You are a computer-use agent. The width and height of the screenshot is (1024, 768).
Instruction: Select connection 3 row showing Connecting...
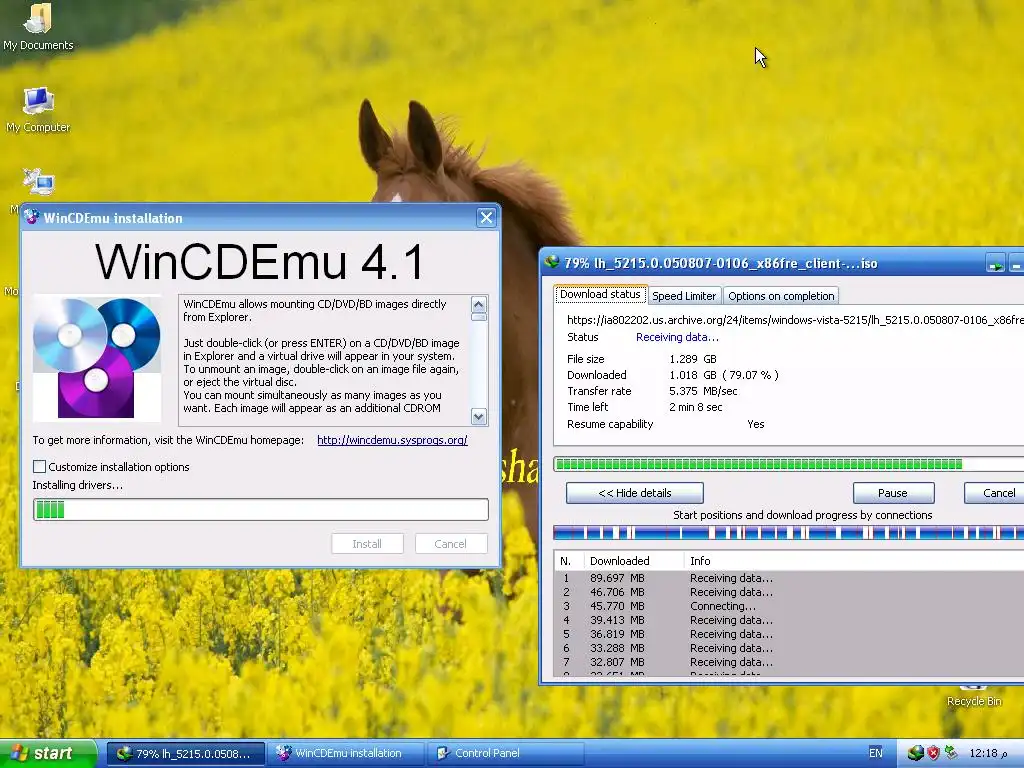tap(790, 606)
